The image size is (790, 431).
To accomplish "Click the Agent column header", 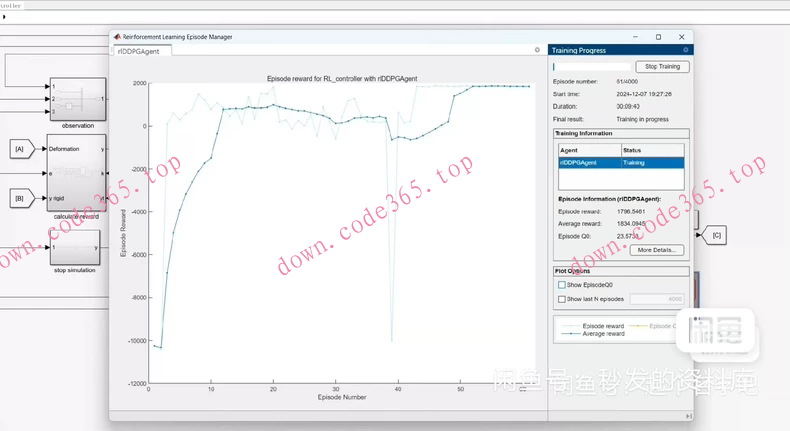I will (589, 150).
